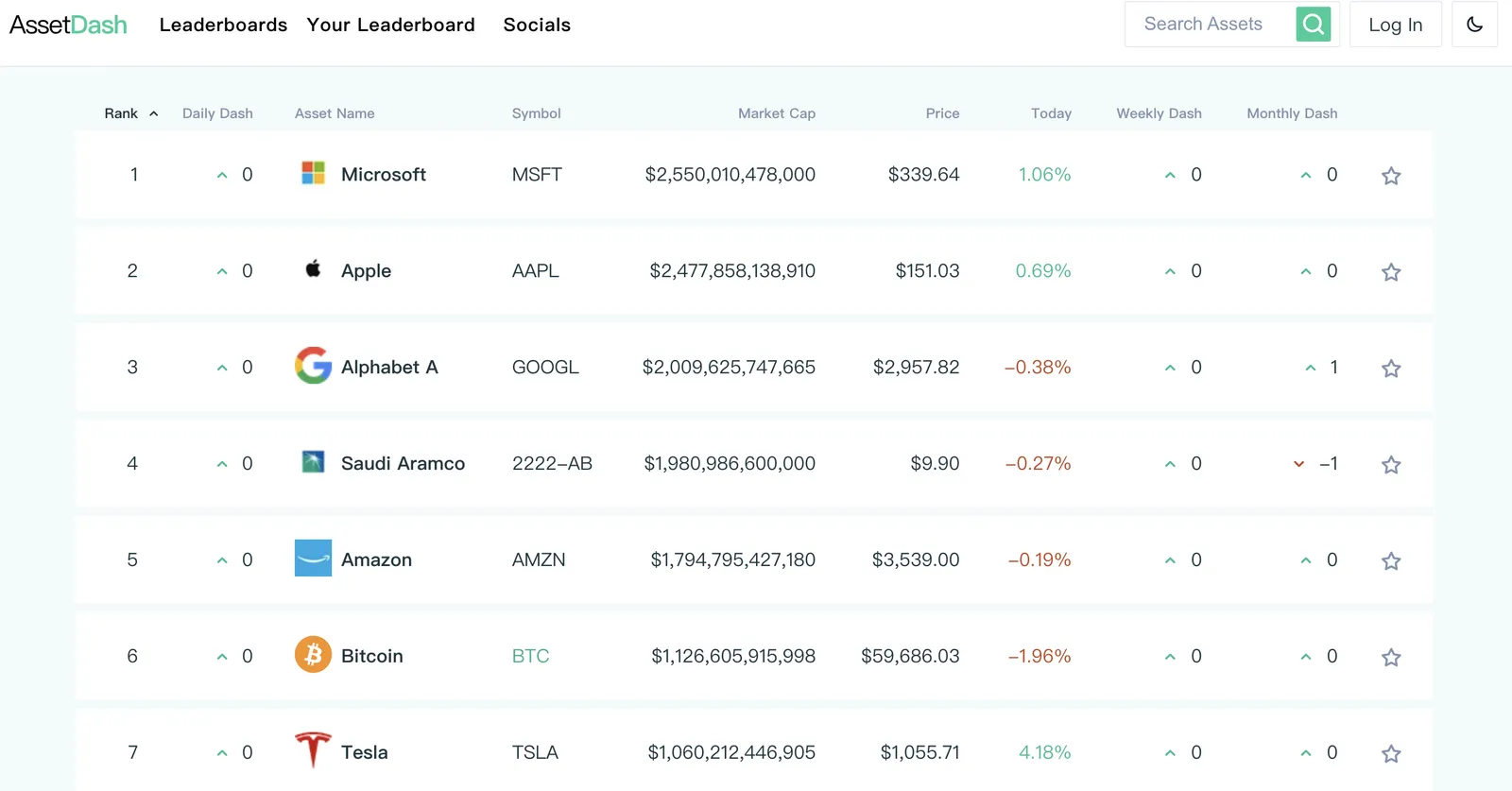Click Bitcoin's -1.96% today change
The image size is (1512, 791).
coord(1039,657)
